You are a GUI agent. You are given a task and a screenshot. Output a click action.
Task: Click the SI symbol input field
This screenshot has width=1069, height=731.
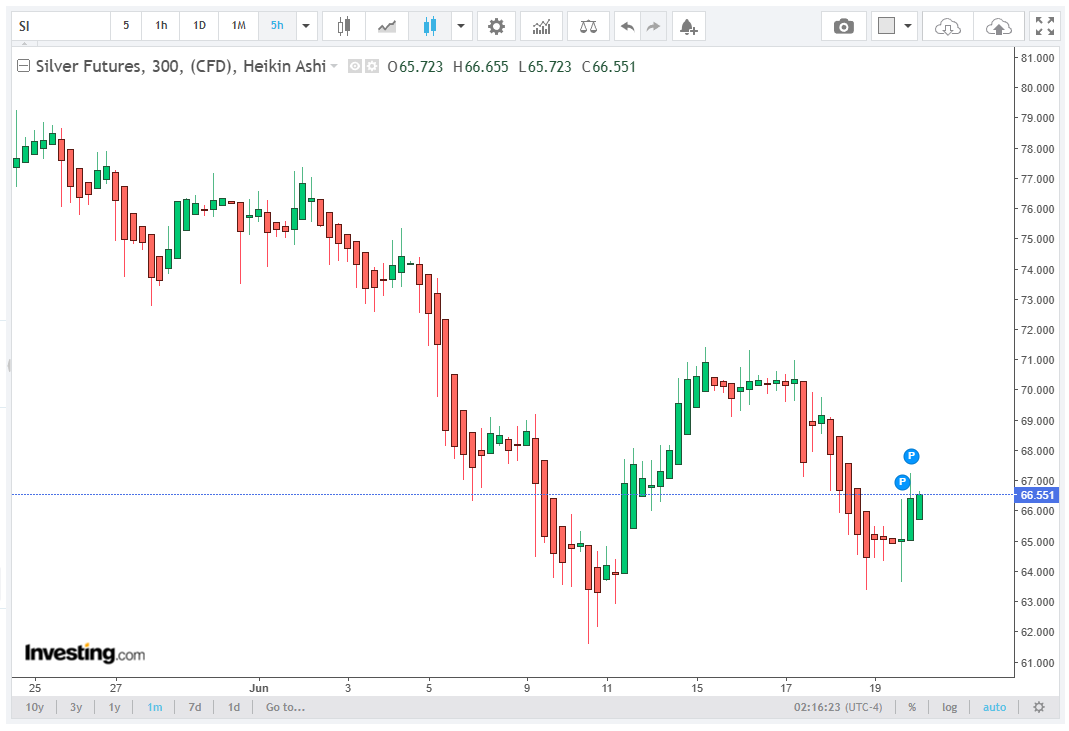[x=61, y=27]
